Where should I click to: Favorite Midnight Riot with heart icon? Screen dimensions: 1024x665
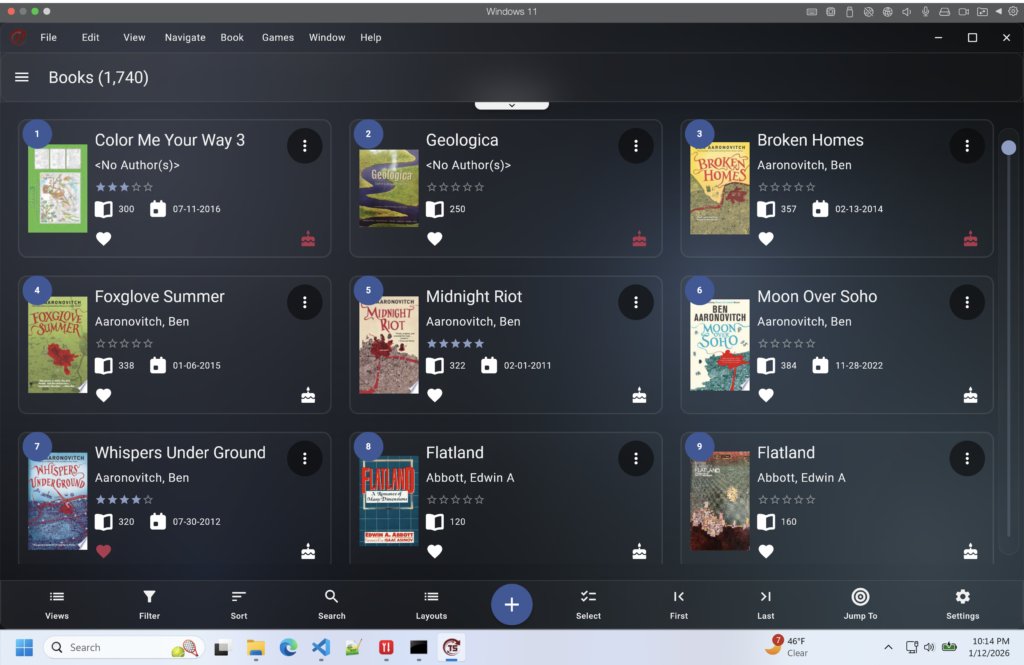coord(434,395)
